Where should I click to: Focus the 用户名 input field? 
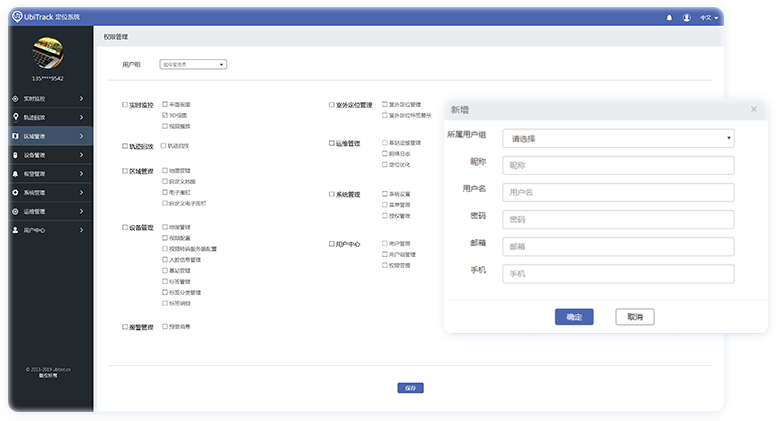click(x=618, y=192)
